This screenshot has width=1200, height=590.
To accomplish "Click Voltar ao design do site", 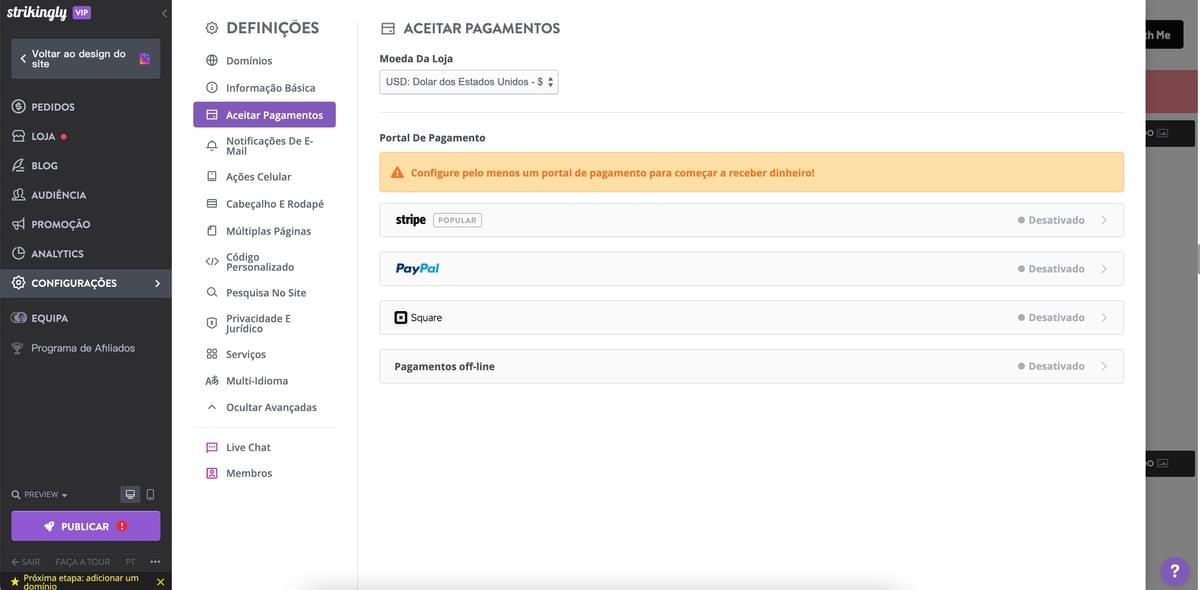I will pos(78,58).
